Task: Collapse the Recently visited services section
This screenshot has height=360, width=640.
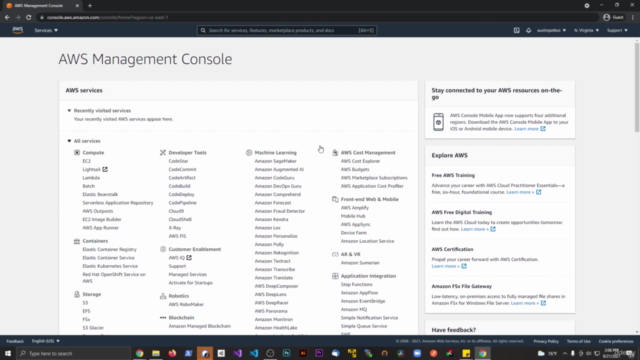Action: (69, 111)
